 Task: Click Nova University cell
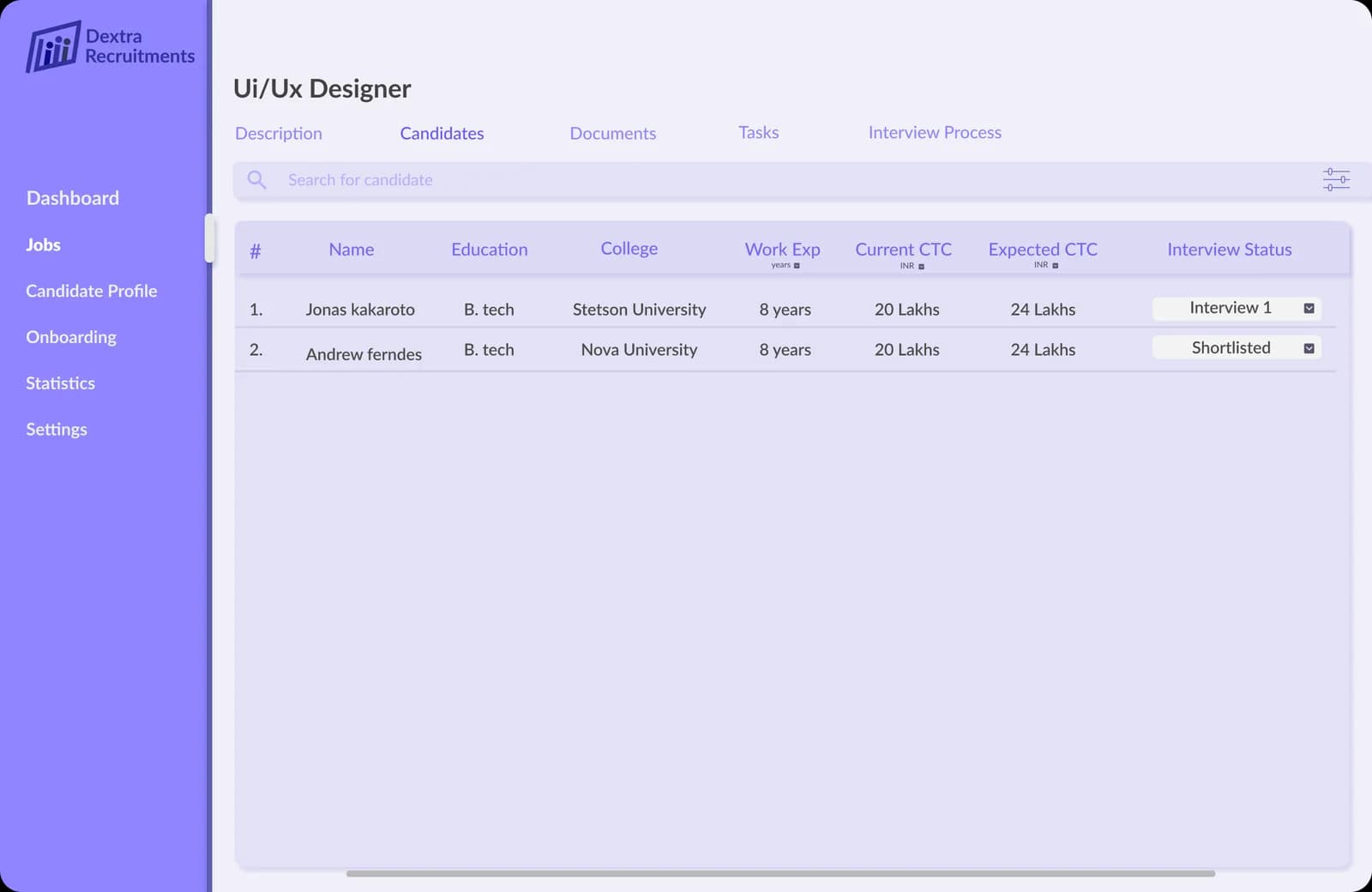640,350
